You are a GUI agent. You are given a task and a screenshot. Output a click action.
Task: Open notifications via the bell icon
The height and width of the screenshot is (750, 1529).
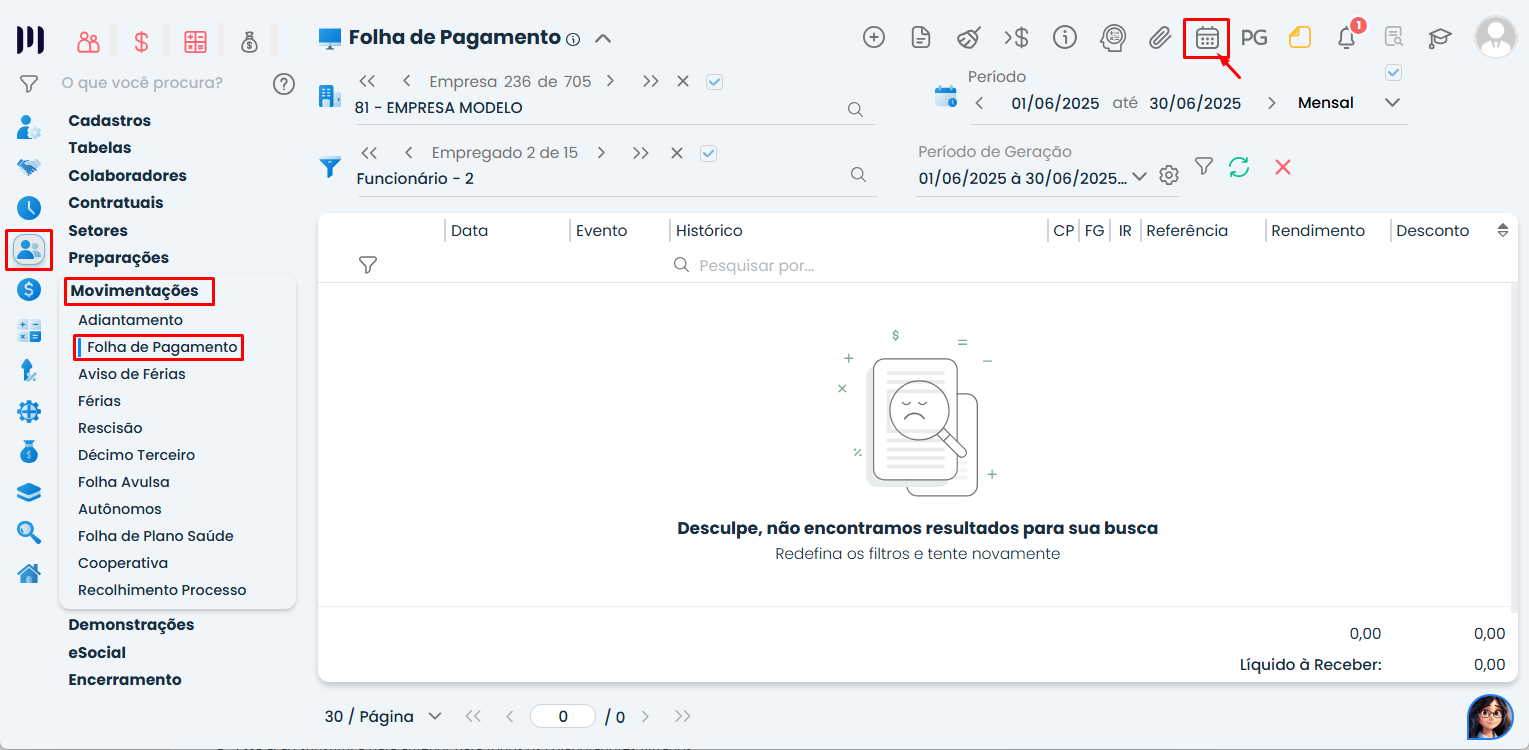tap(1346, 38)
